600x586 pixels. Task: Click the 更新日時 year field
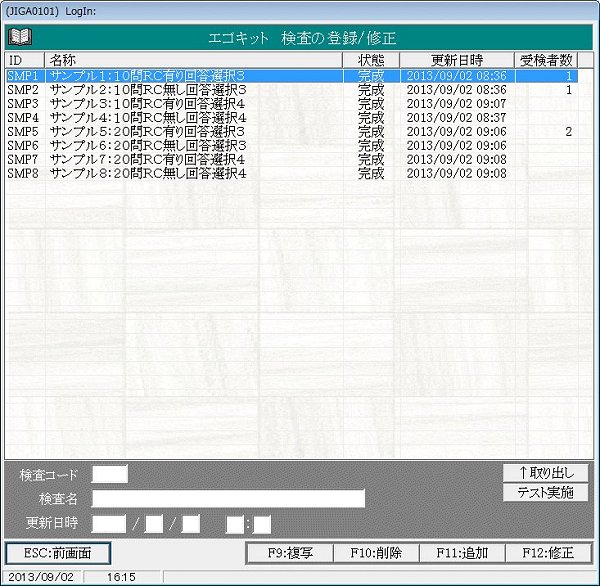(109, 524)
